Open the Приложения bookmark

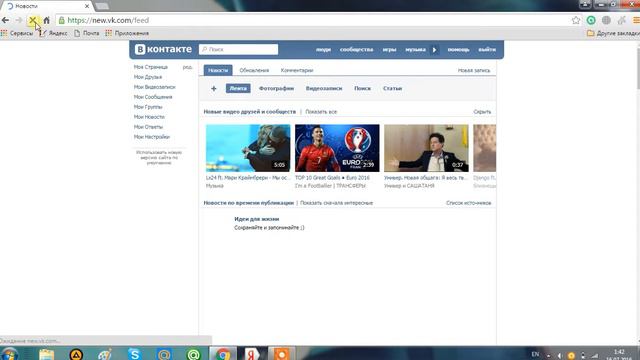[127, 33]
